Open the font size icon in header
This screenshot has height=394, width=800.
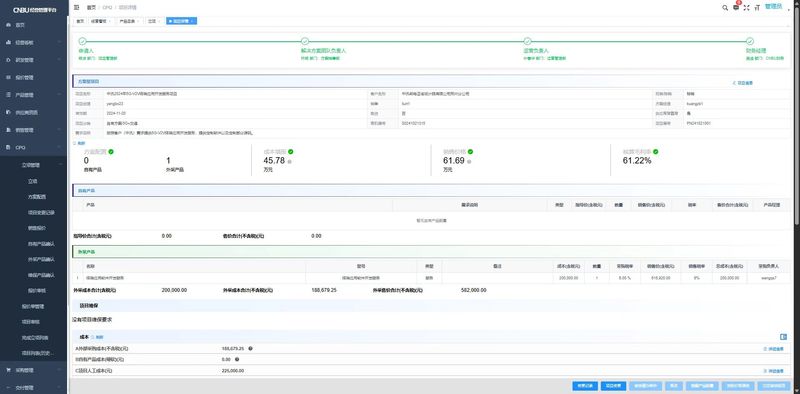click(757, 8)
